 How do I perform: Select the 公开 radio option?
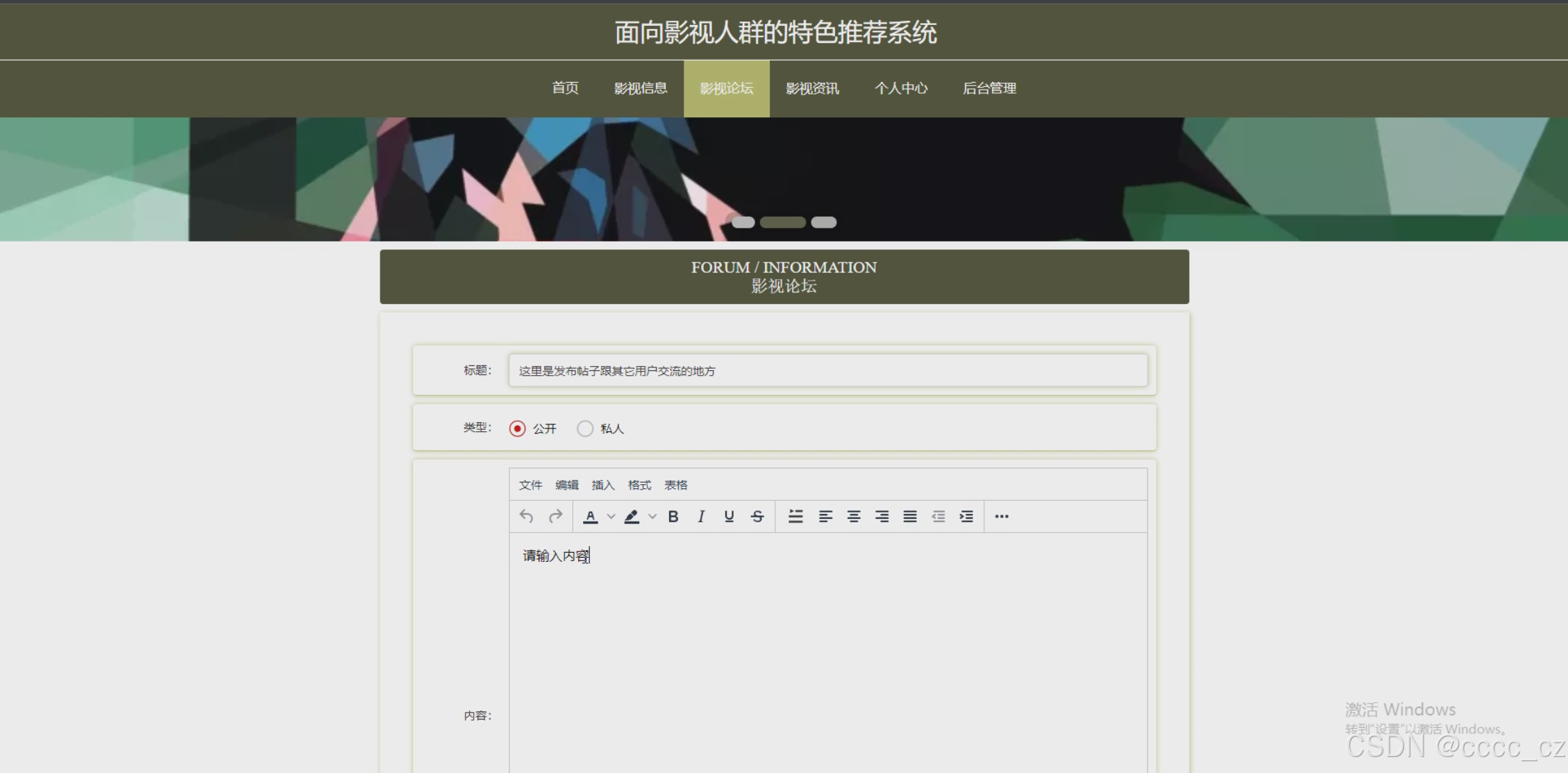click(517, 429)
